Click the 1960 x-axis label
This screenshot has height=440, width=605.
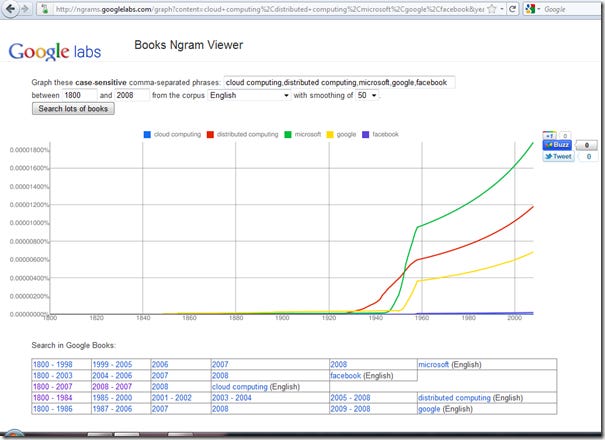(422, 318)
